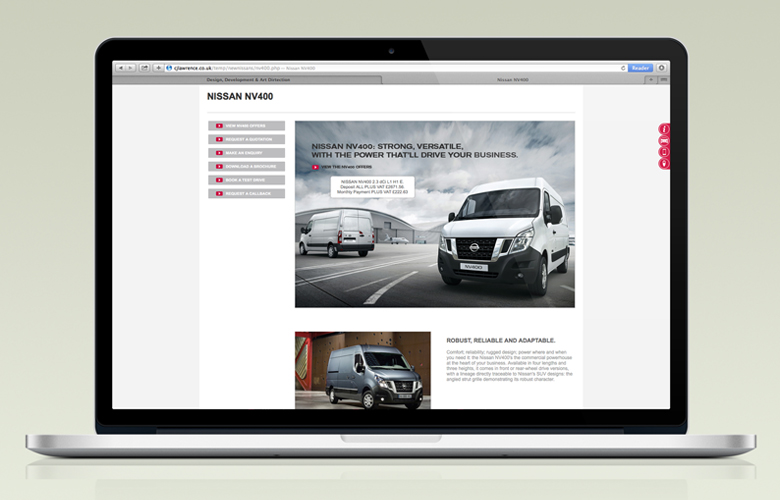Click the share icon in the browser toolbar

coord(145,68)
